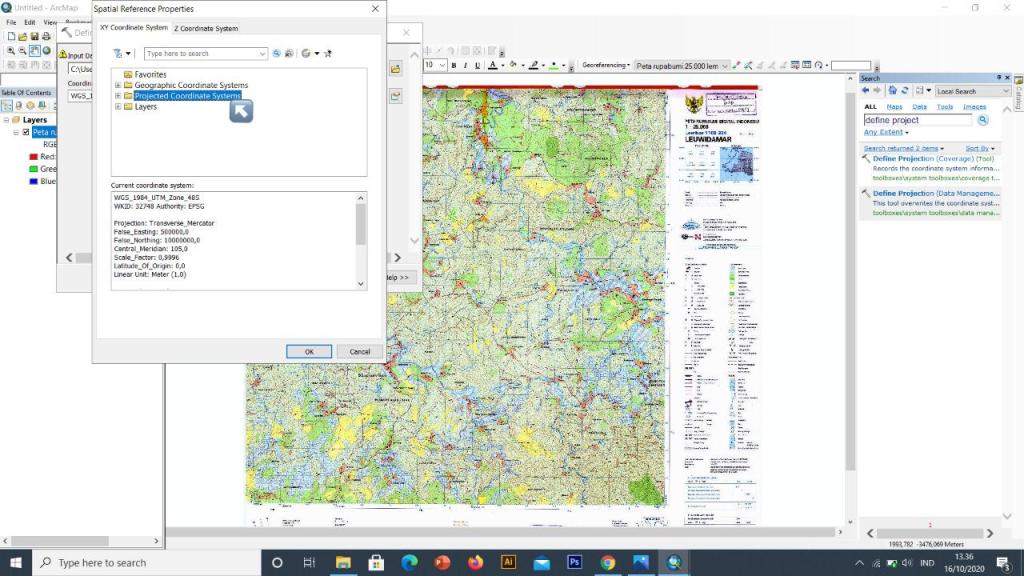
Task: Expand the Layers folder in coordinate tree
Action: tap(118, 107)
